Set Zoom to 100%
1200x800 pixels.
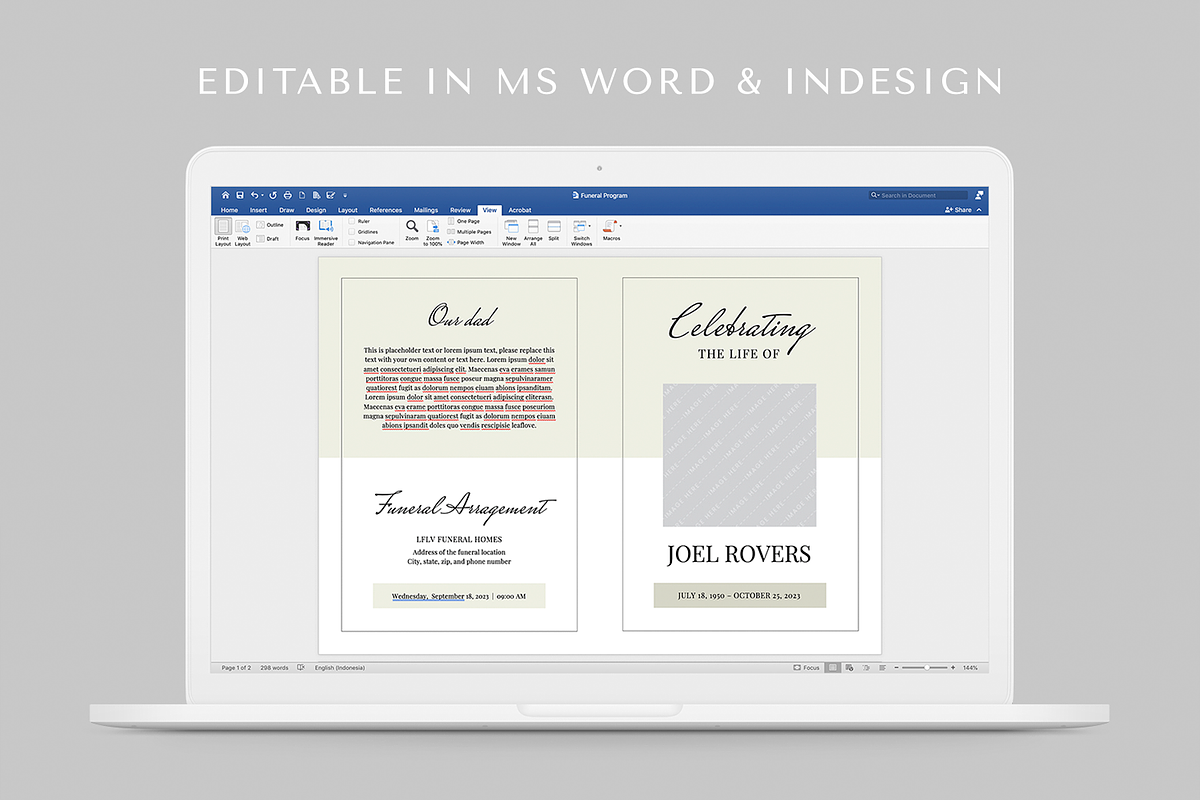(x=433, y=233)
